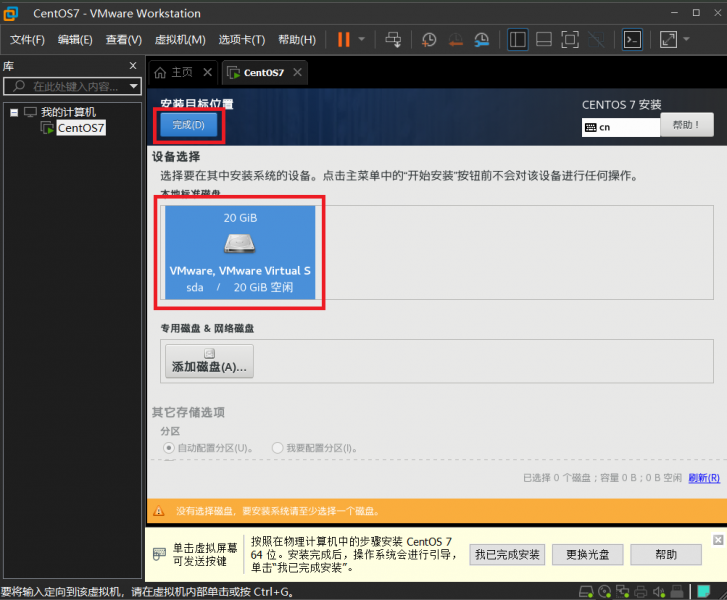Open the snapshot manager icon
727x600 pixels.
coord(482,40)
